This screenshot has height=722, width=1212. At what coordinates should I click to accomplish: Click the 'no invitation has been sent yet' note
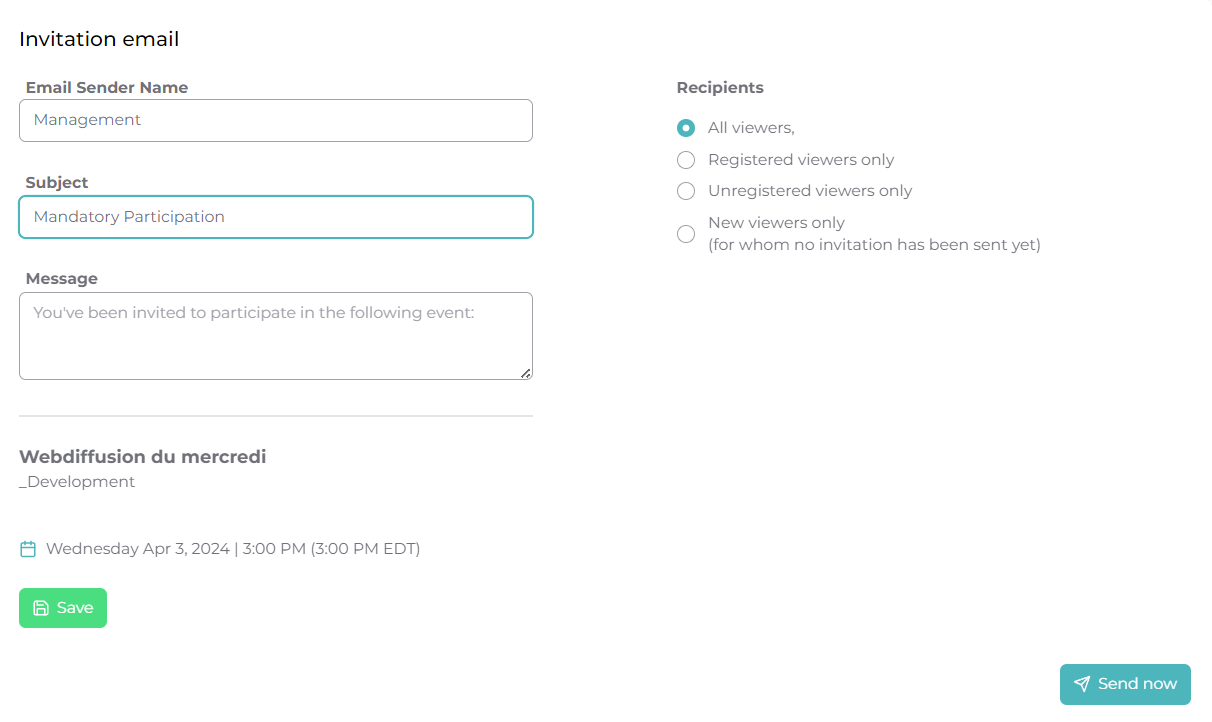(x=874, y=245)
